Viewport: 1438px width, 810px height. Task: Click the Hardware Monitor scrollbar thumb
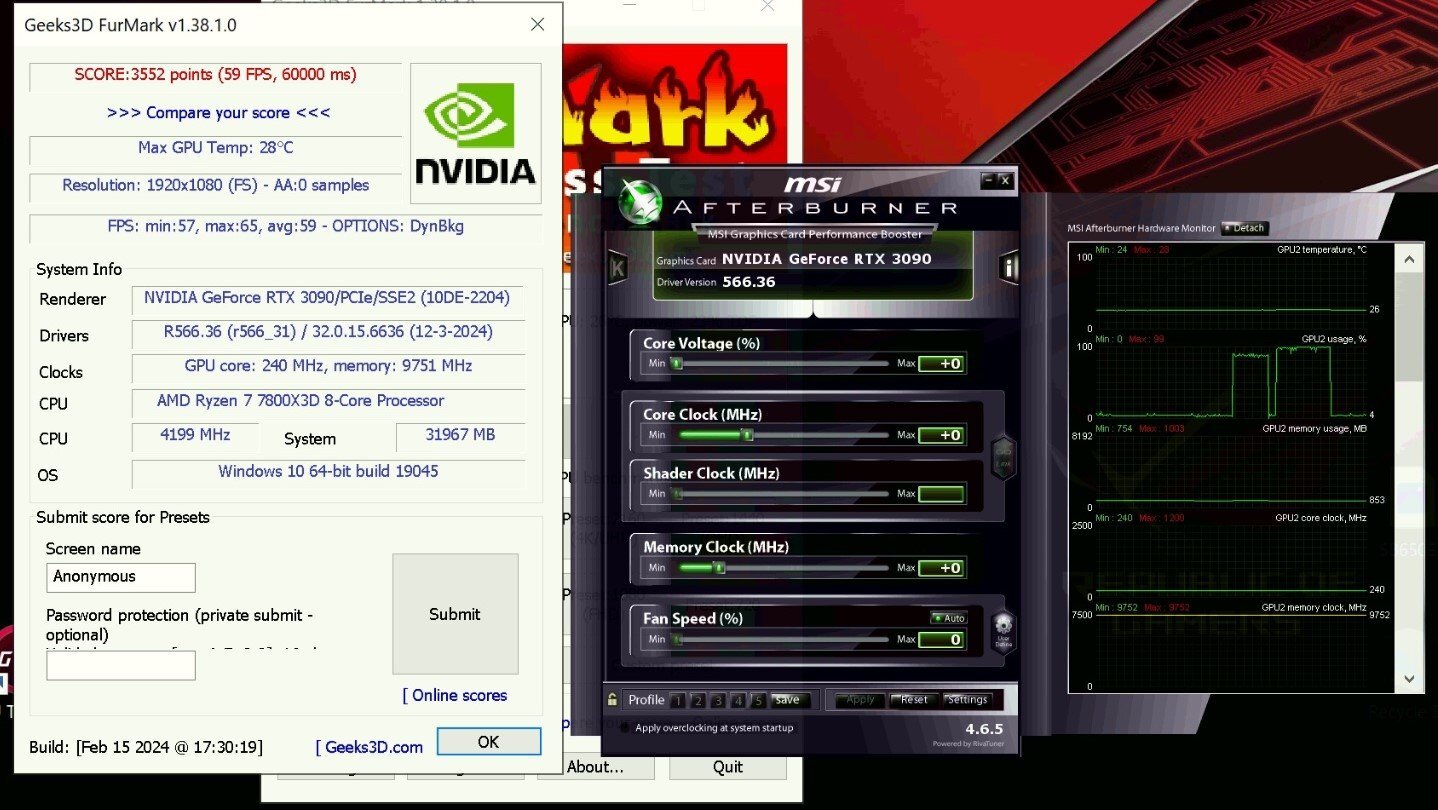coord(1409,326)
